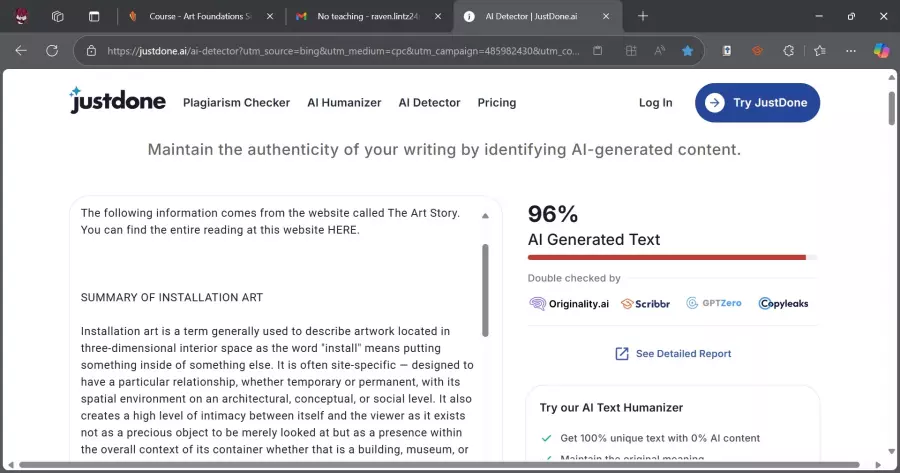Click the red AI Generated percentage bar
Screen dimensions: 900x473
click(x=667, y=258)
